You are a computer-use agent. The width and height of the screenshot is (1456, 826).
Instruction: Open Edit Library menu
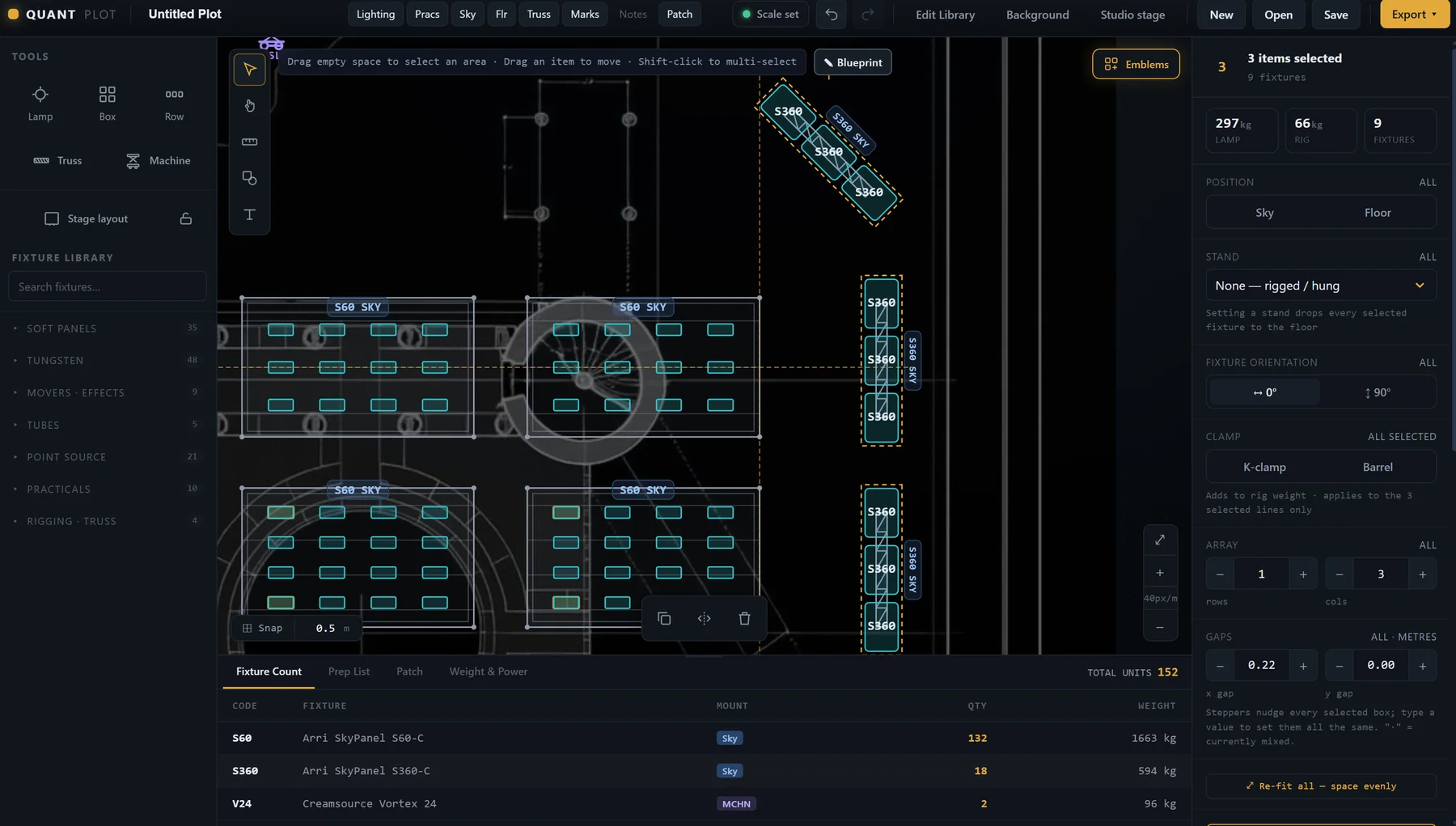pos(945,15)
